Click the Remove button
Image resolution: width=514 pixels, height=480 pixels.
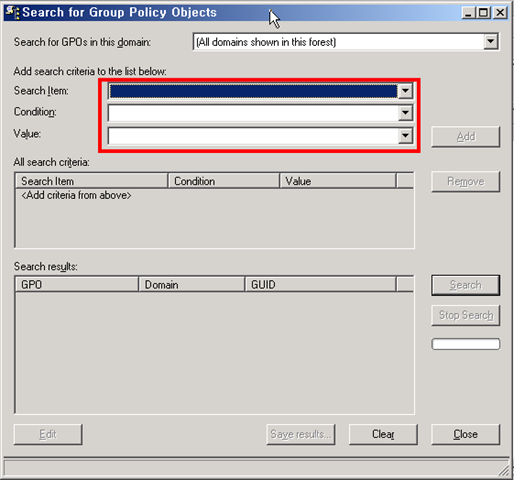pyautogui.click(x=466, y=182)
